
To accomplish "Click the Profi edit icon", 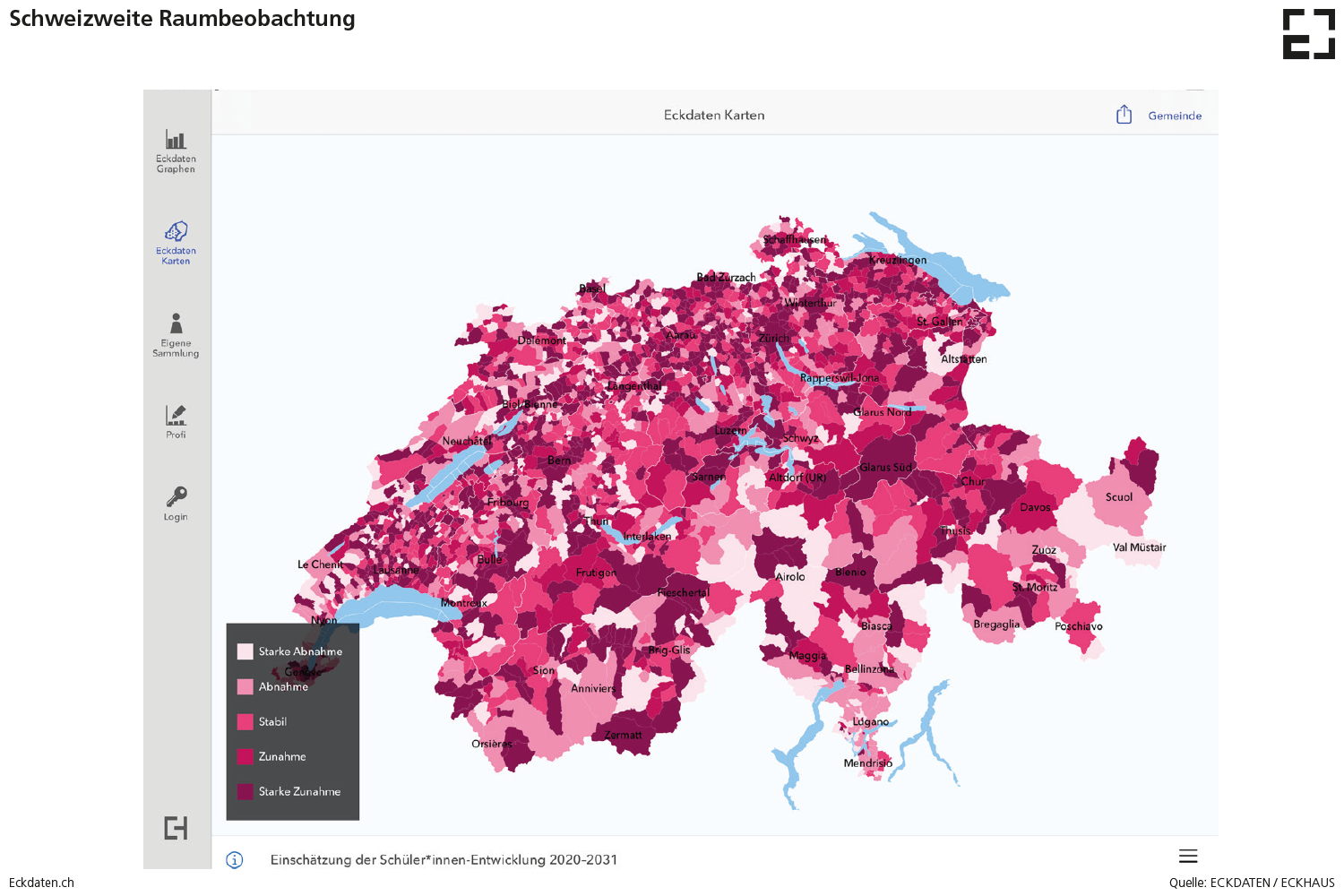I will click(176, 415).
